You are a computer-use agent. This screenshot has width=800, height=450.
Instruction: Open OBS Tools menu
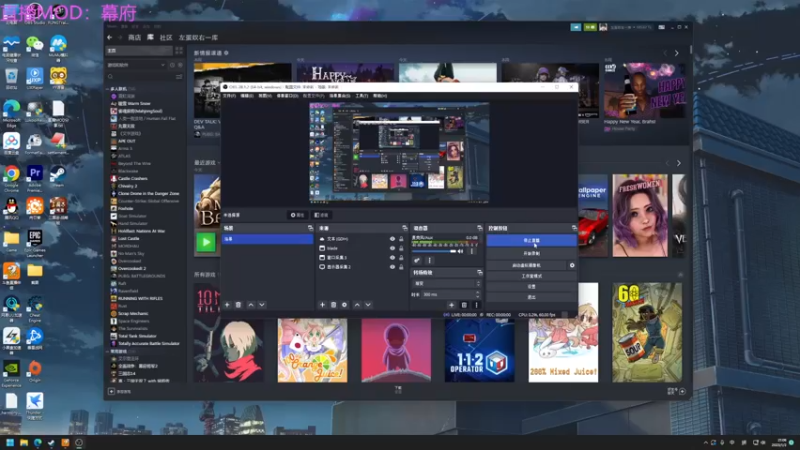361,95
